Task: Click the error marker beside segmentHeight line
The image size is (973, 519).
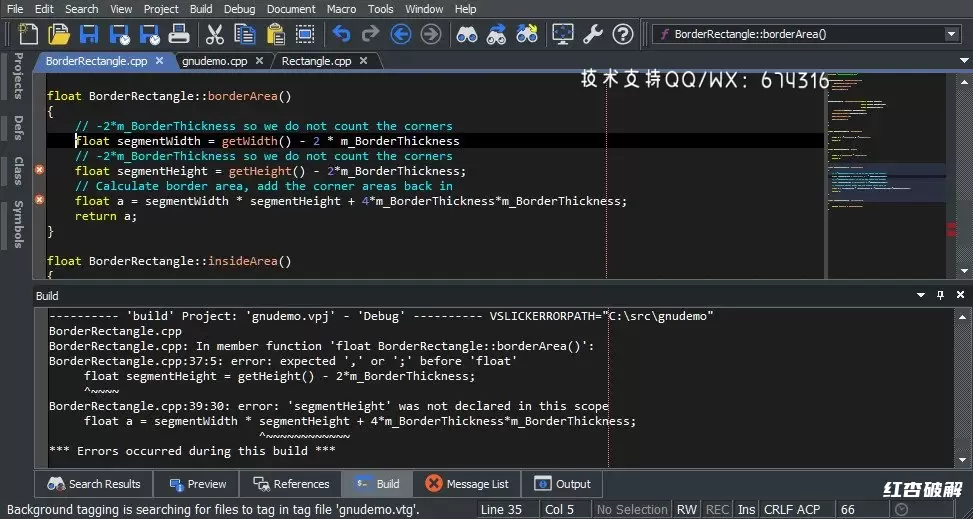Action: tap(39, 169)
